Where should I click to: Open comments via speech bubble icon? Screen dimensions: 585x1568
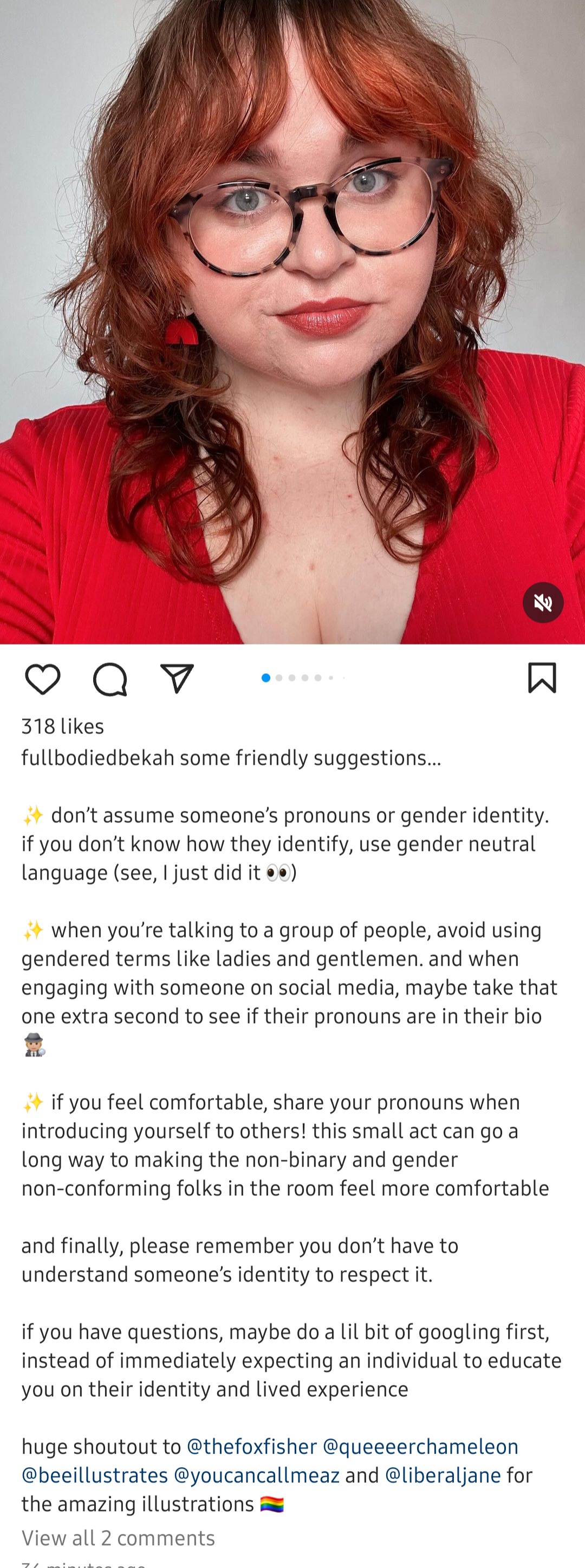pos(109,679)
